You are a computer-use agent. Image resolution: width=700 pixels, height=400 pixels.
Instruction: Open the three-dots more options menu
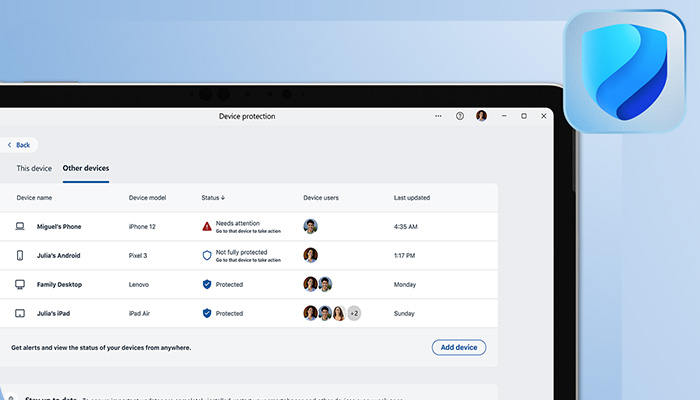pos(438,116)
